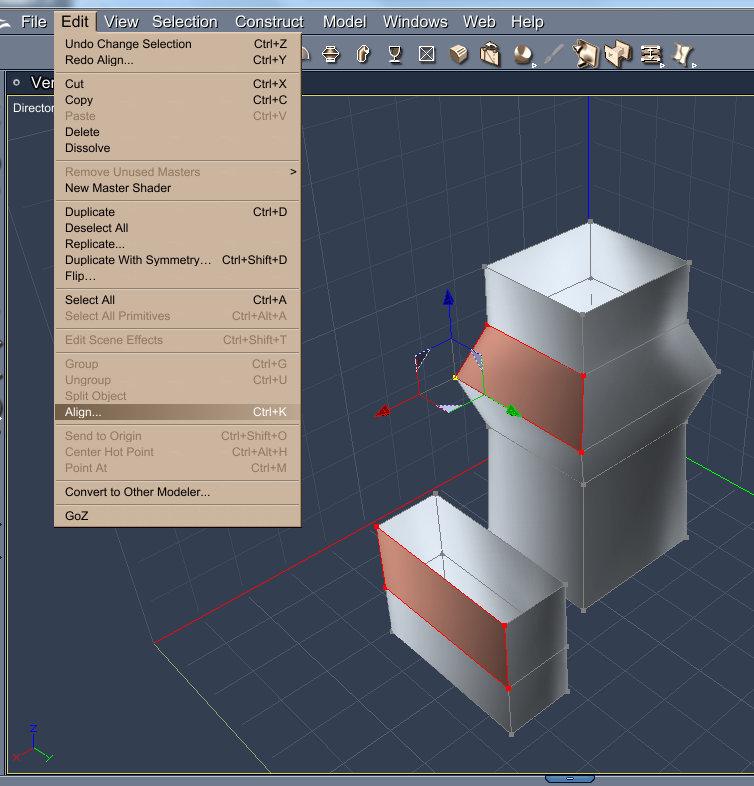Click the greyed paint brush tool icon
754x786 pixels.
tap(553, 54)
